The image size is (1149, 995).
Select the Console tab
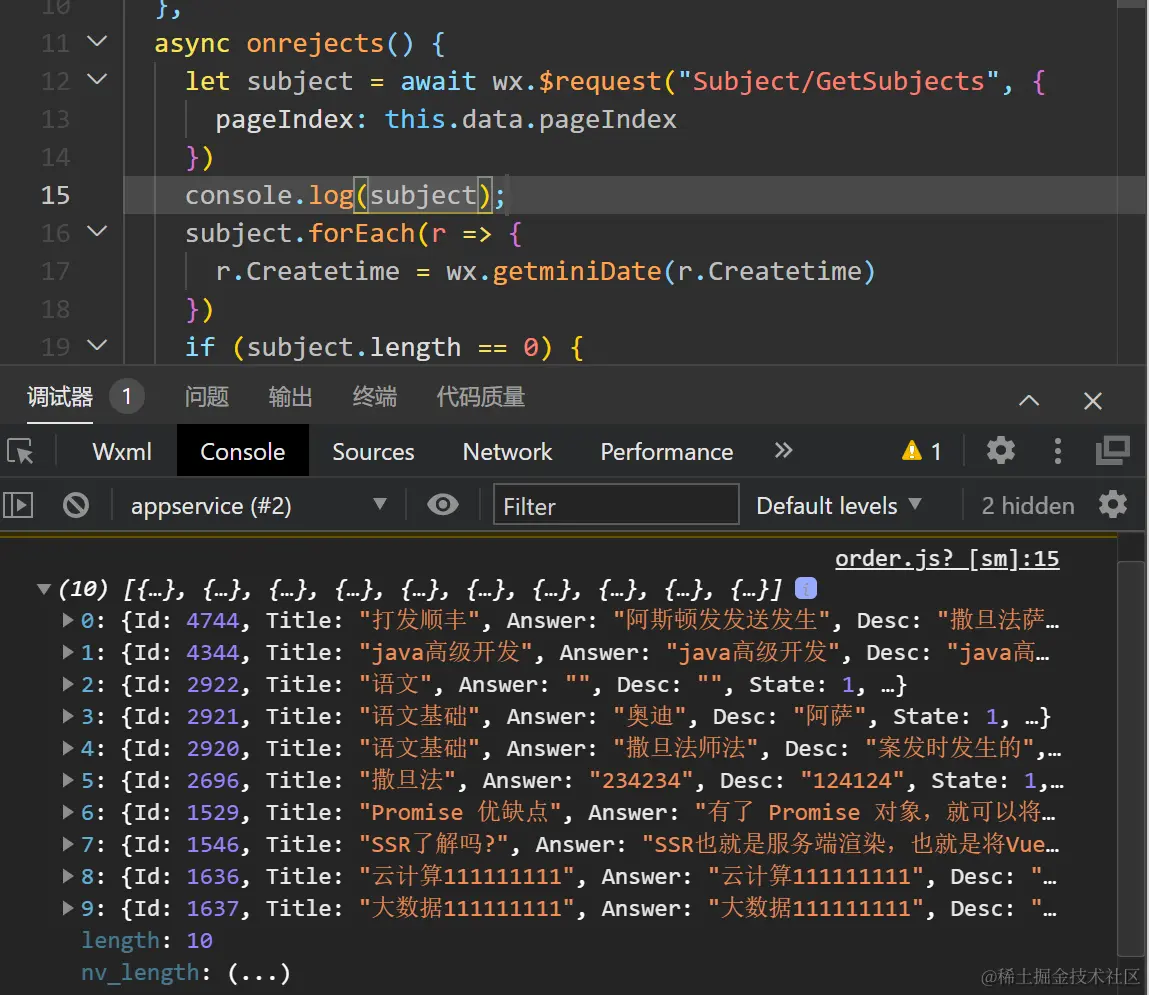(x=243, y=451)
